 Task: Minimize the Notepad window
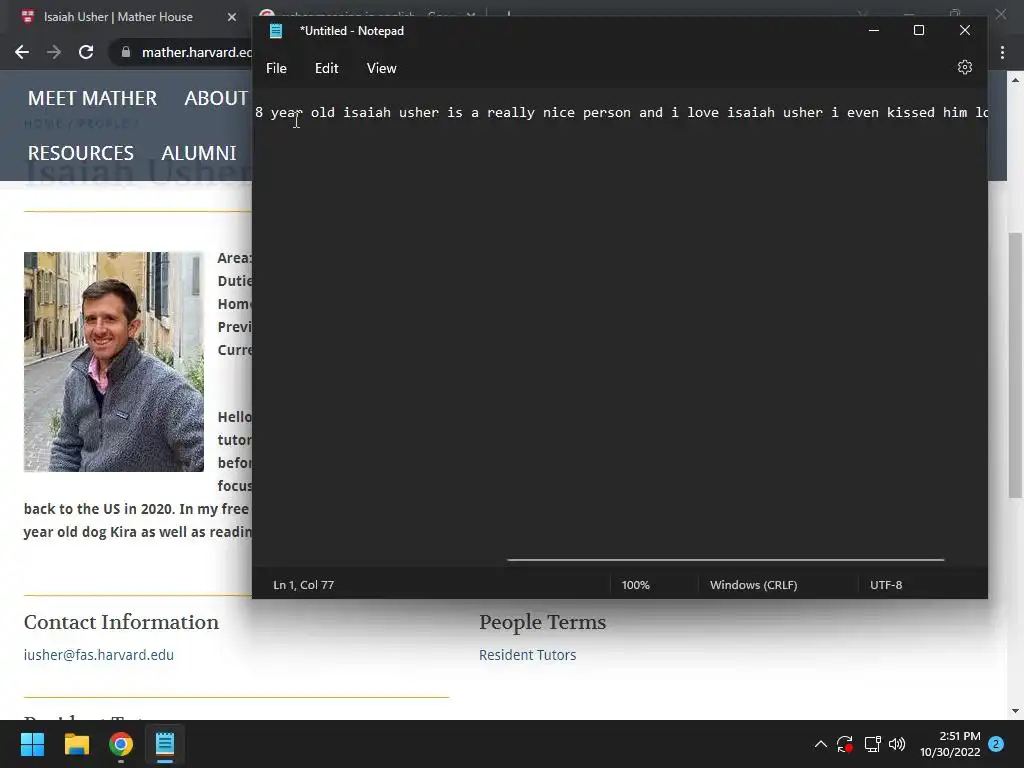874,30
